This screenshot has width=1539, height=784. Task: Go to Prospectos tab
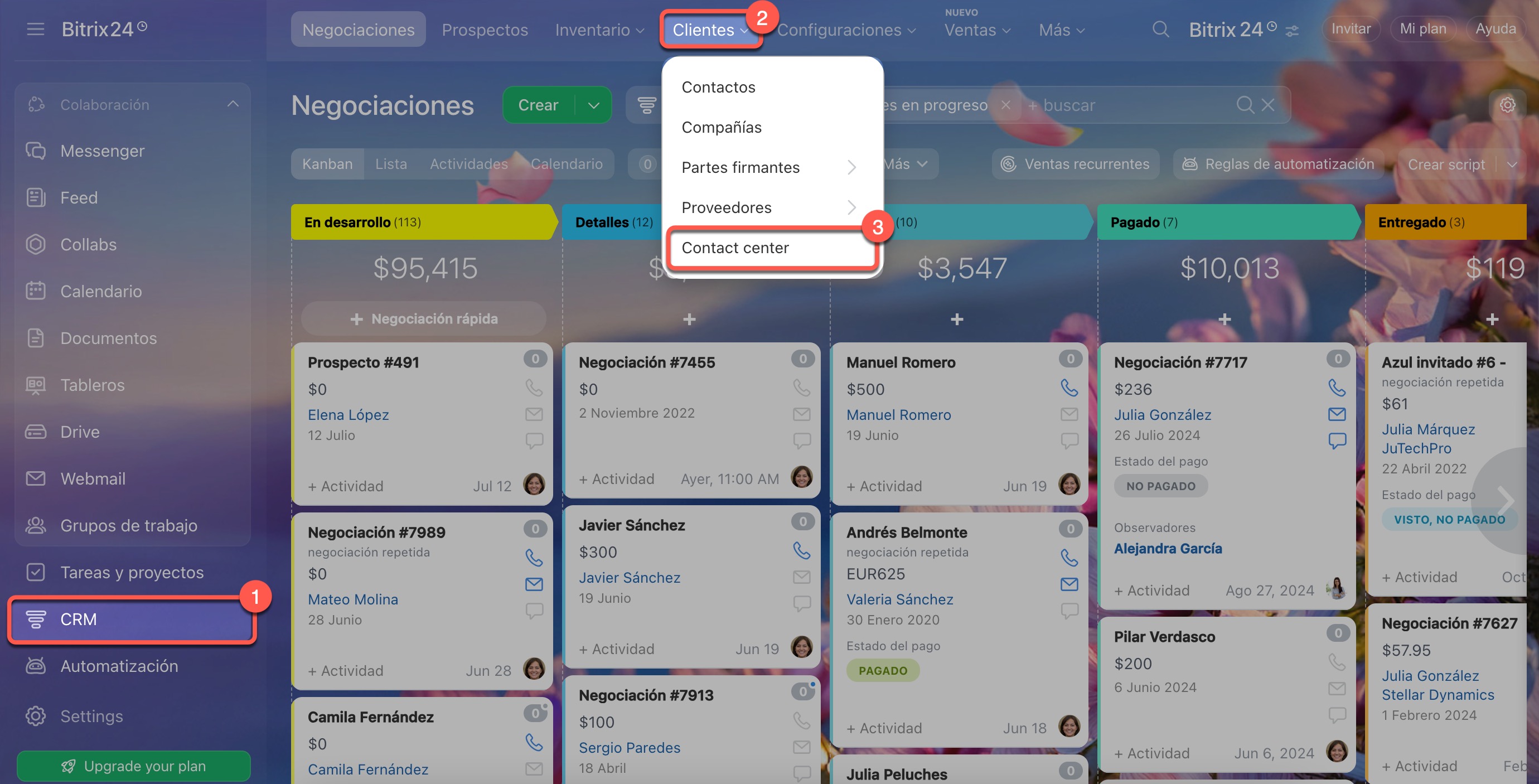[485, 30]
